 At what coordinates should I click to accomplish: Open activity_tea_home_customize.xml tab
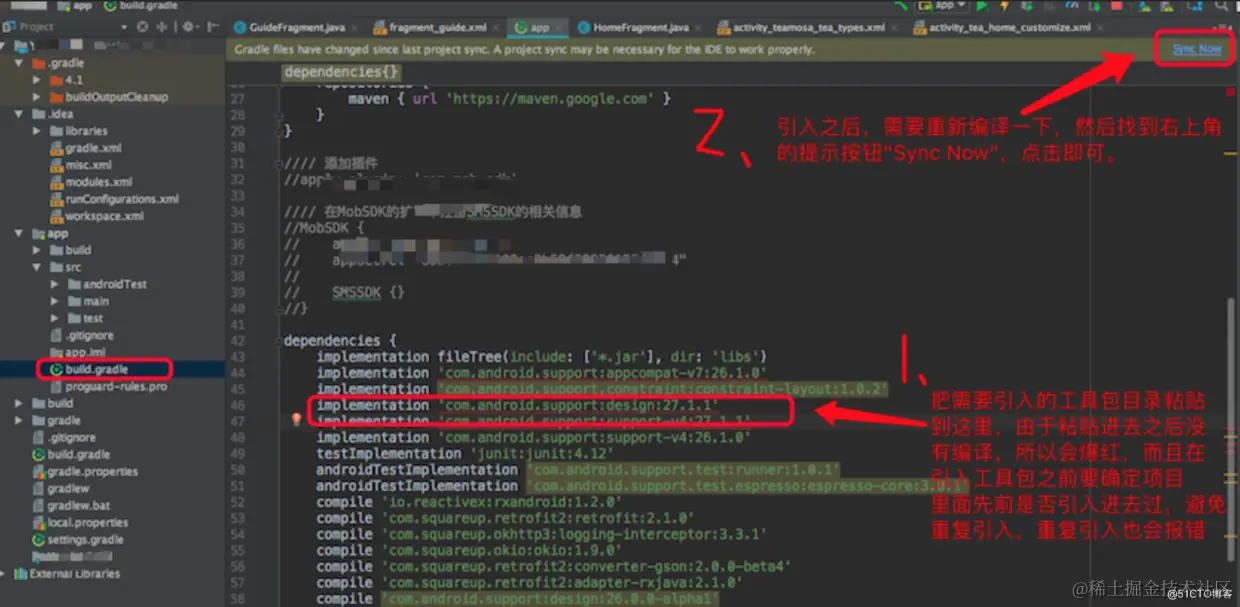pos(1009,27)
